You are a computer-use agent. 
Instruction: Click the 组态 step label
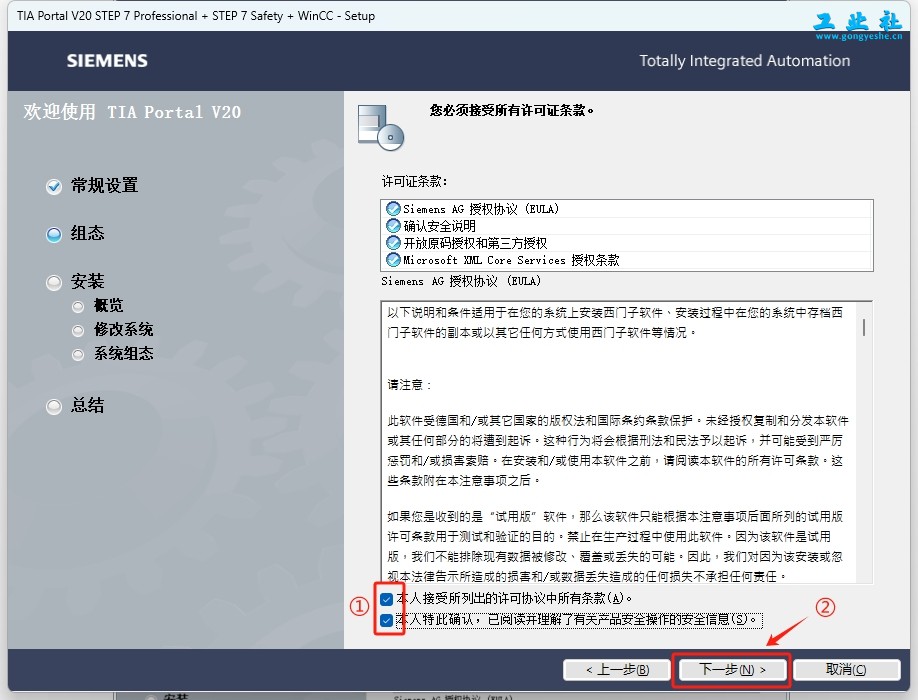coord(87,234)
